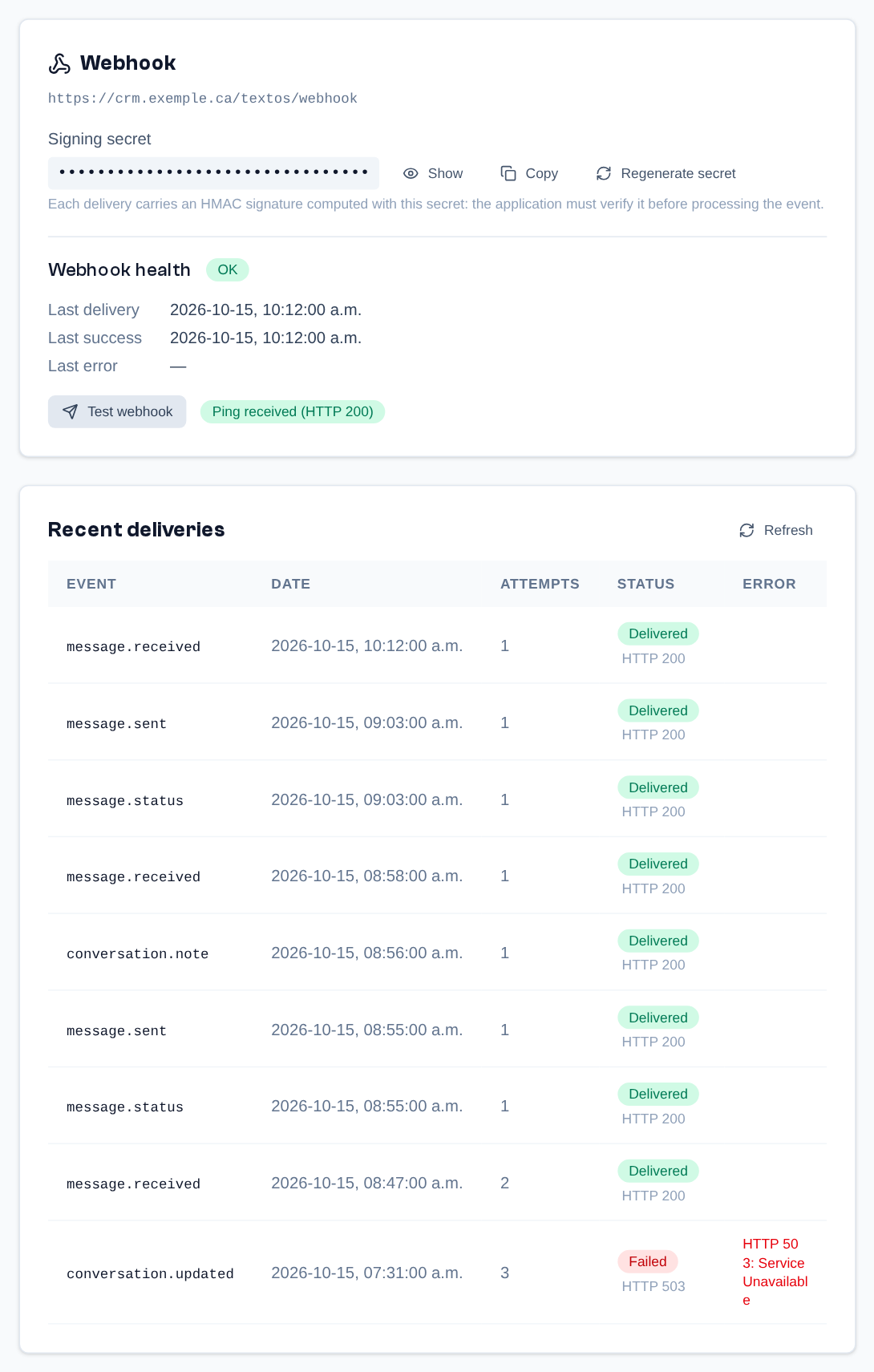Click the Webhook logo icon

point(59,63)
